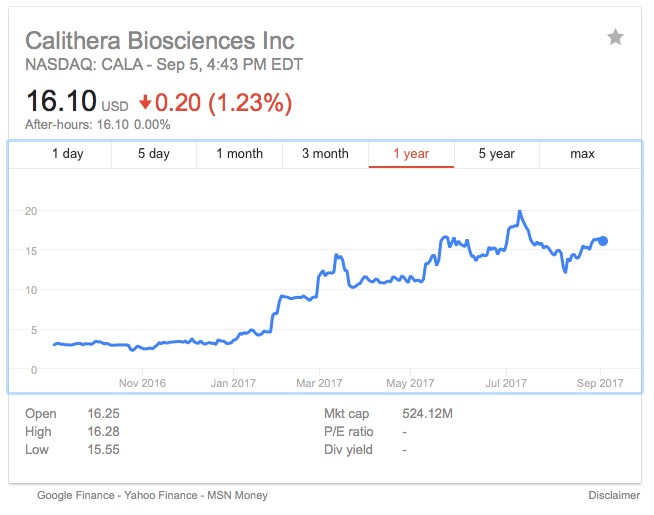Click the chart peak near Jul 2017

pyautogui.click(x=520, y=212)
